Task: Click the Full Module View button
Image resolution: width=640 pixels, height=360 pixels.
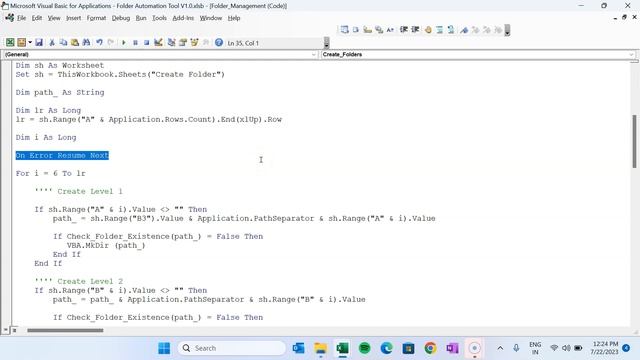Action: (14, 330)
